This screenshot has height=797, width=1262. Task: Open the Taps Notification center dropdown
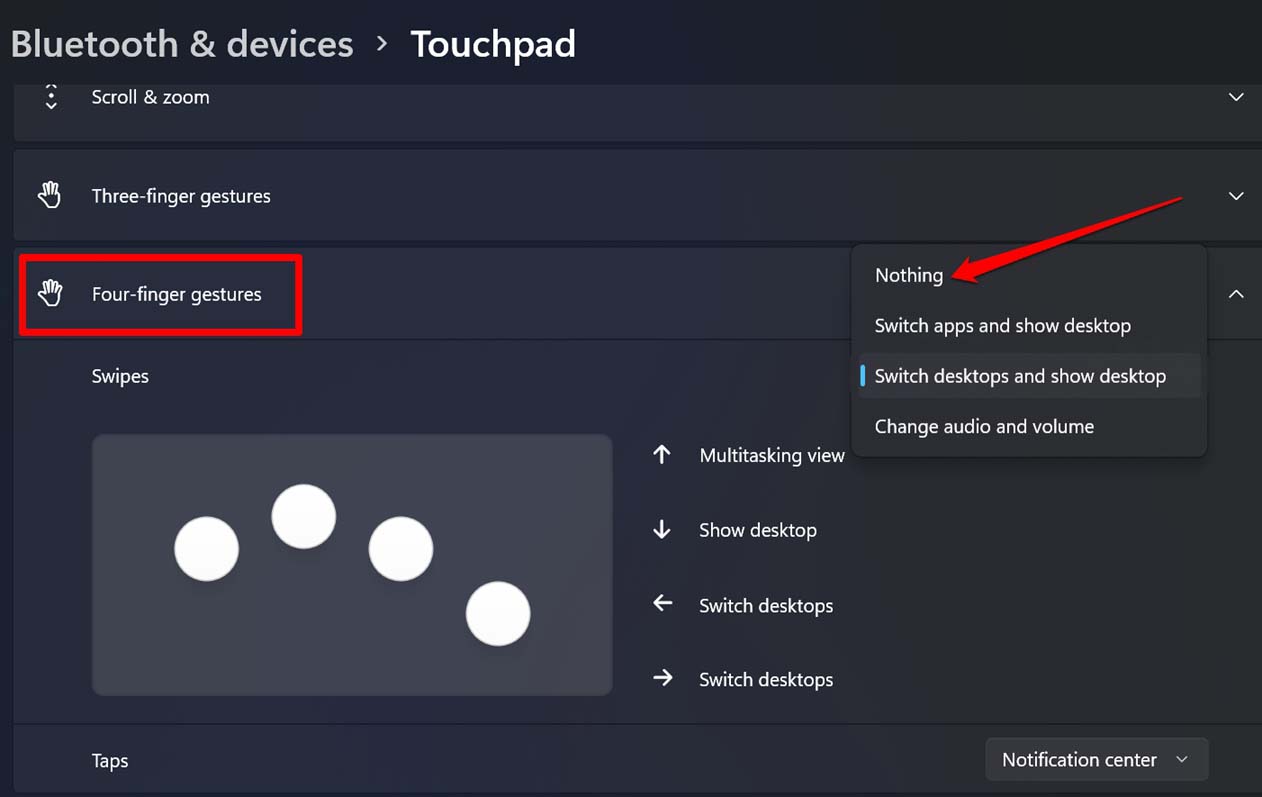(1096, 760)
